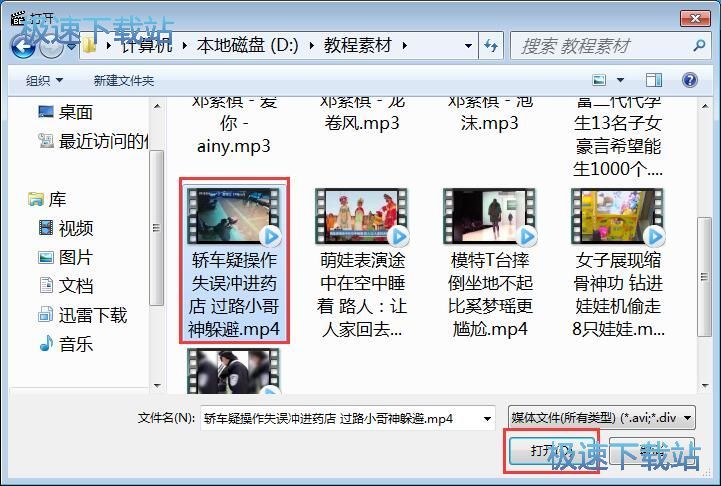The height and width of the screenshot is (486, 721).
Task: Click the 视频 filmstrip icon
Action: pyautogui.click(x=46, y=228)
